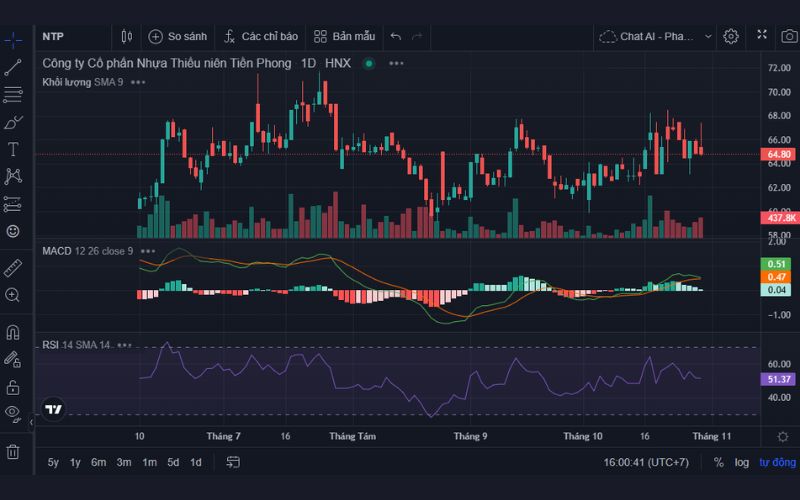Expand the Chat AI layout dropdown
The image size is (800, 500).
(708, 36)
